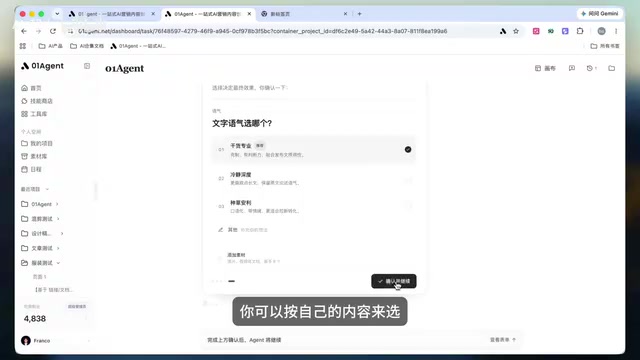This screenshot has width=640, height=360.
Task: Click the Franco user profile
Action: tap(37, 340)
